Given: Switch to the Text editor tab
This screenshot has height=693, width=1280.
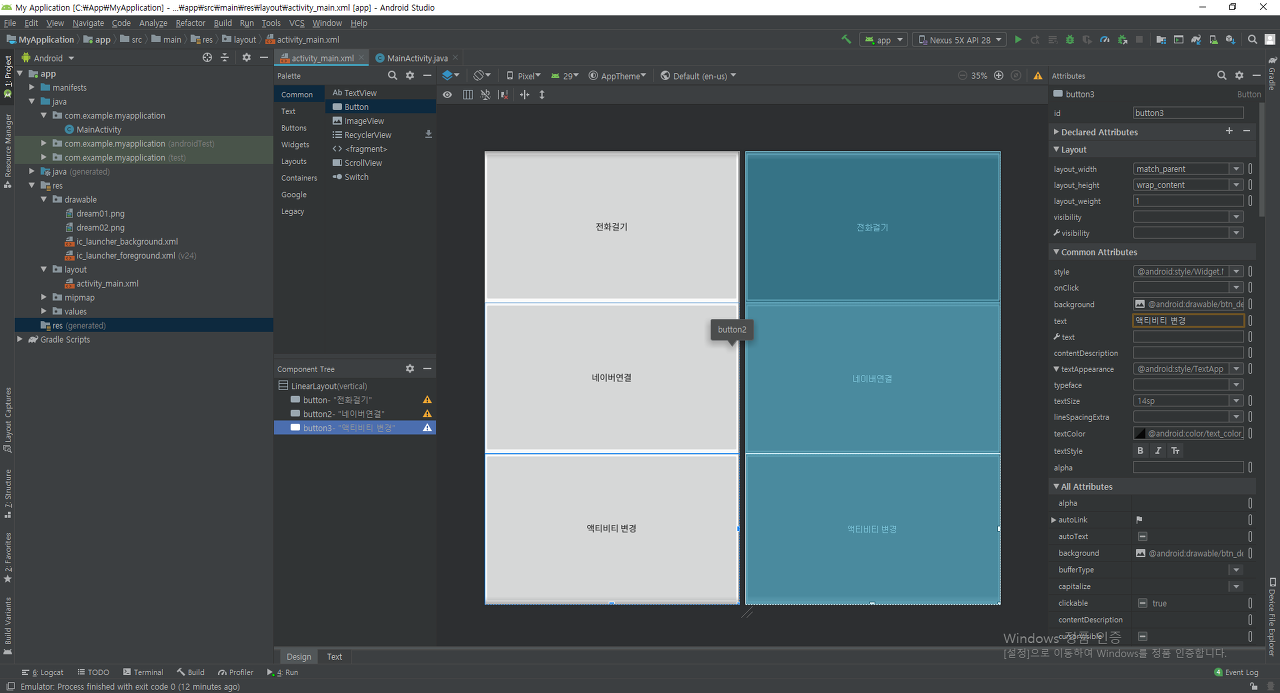Looking at the screenshot, I should [334, 657].
